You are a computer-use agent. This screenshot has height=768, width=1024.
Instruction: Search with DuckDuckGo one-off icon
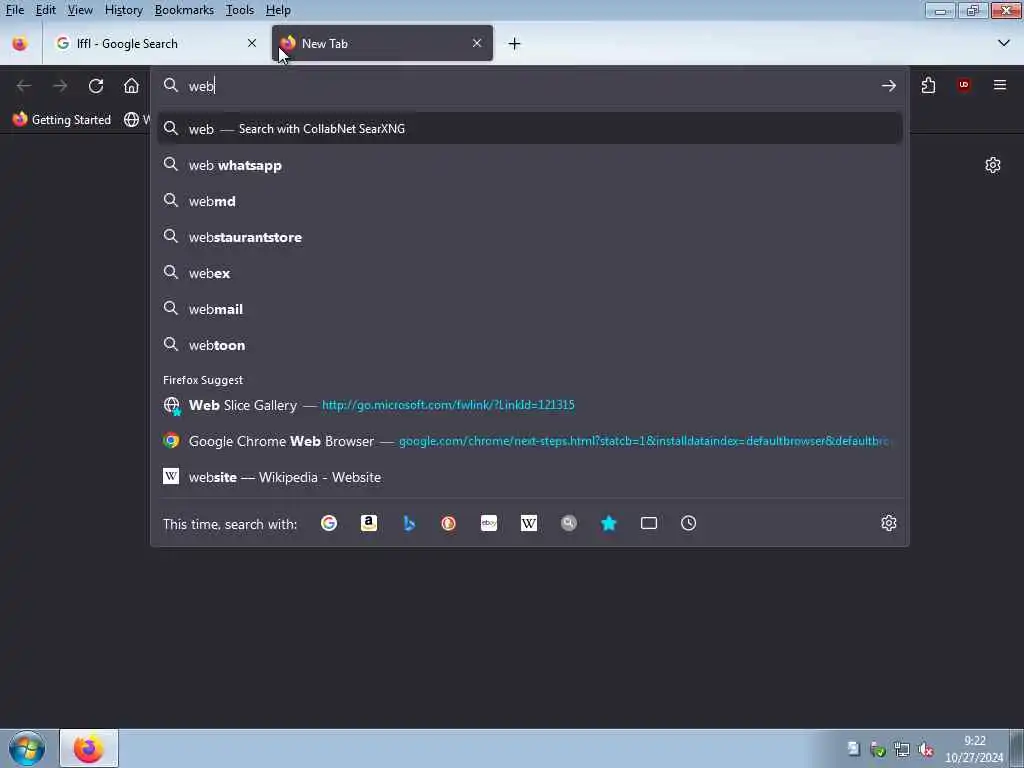pyautogui.click(x=449, y=523)
